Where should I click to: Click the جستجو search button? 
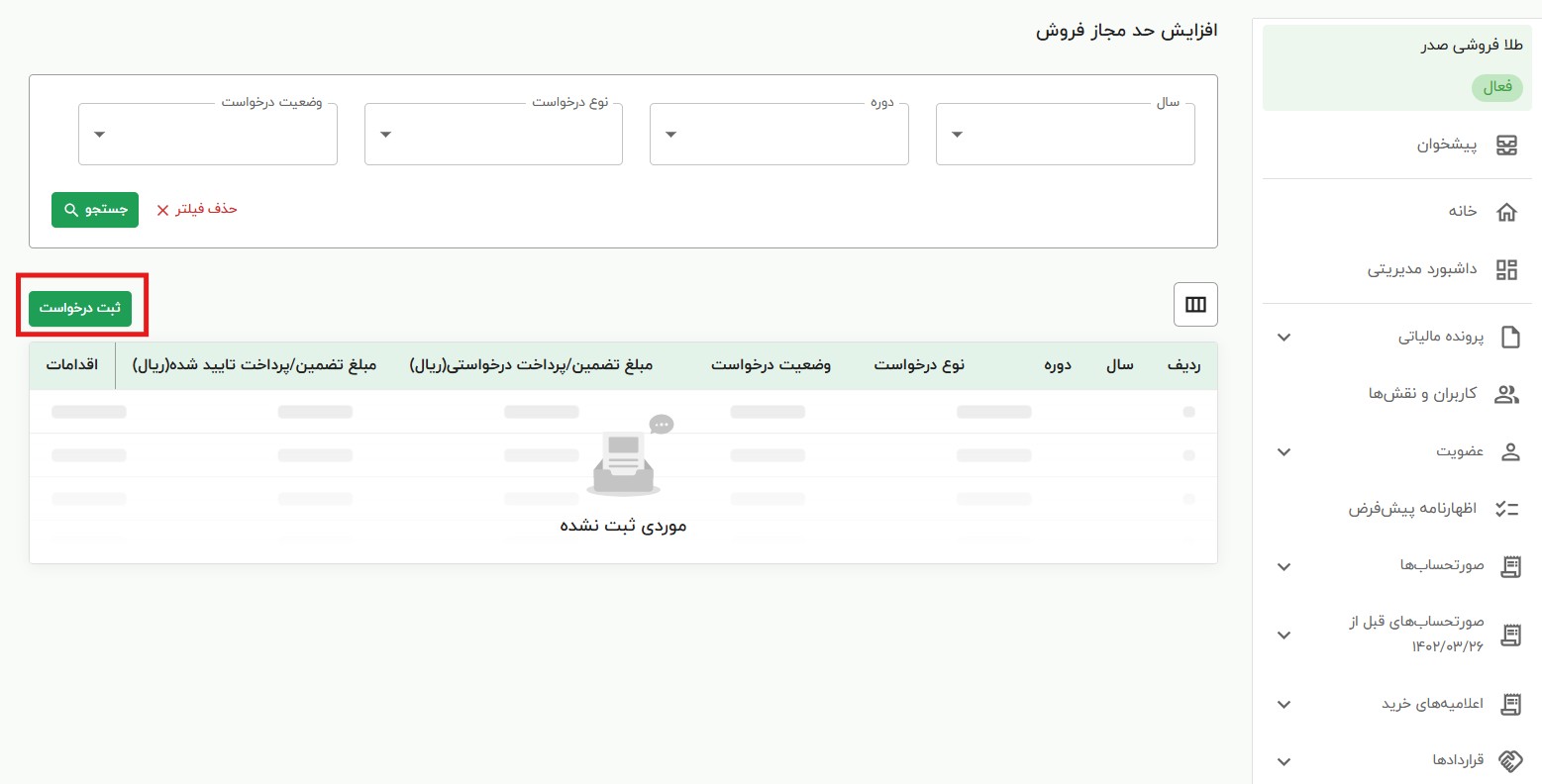click(x=95, y=210)
